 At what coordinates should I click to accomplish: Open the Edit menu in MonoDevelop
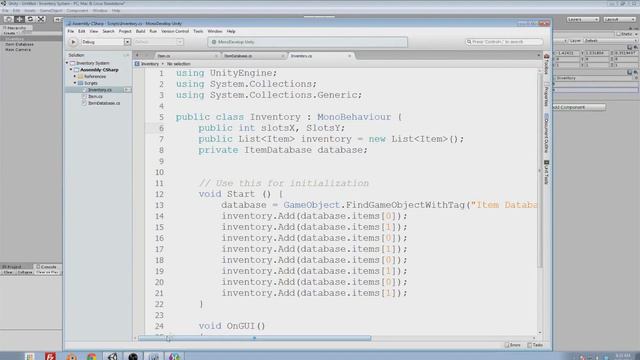tap(82, 31)
